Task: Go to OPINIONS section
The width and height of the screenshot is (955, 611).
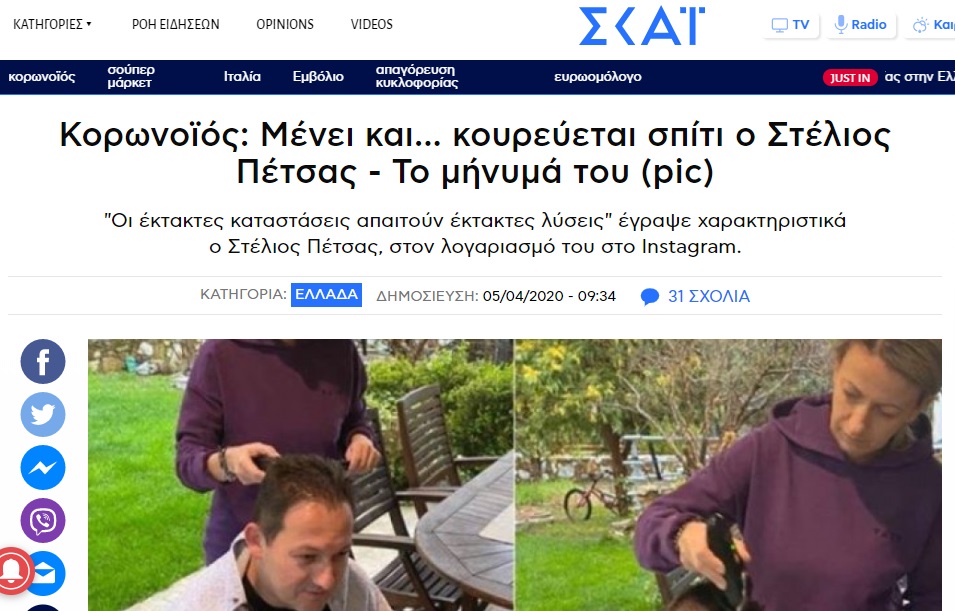Action: coord(284,24)
